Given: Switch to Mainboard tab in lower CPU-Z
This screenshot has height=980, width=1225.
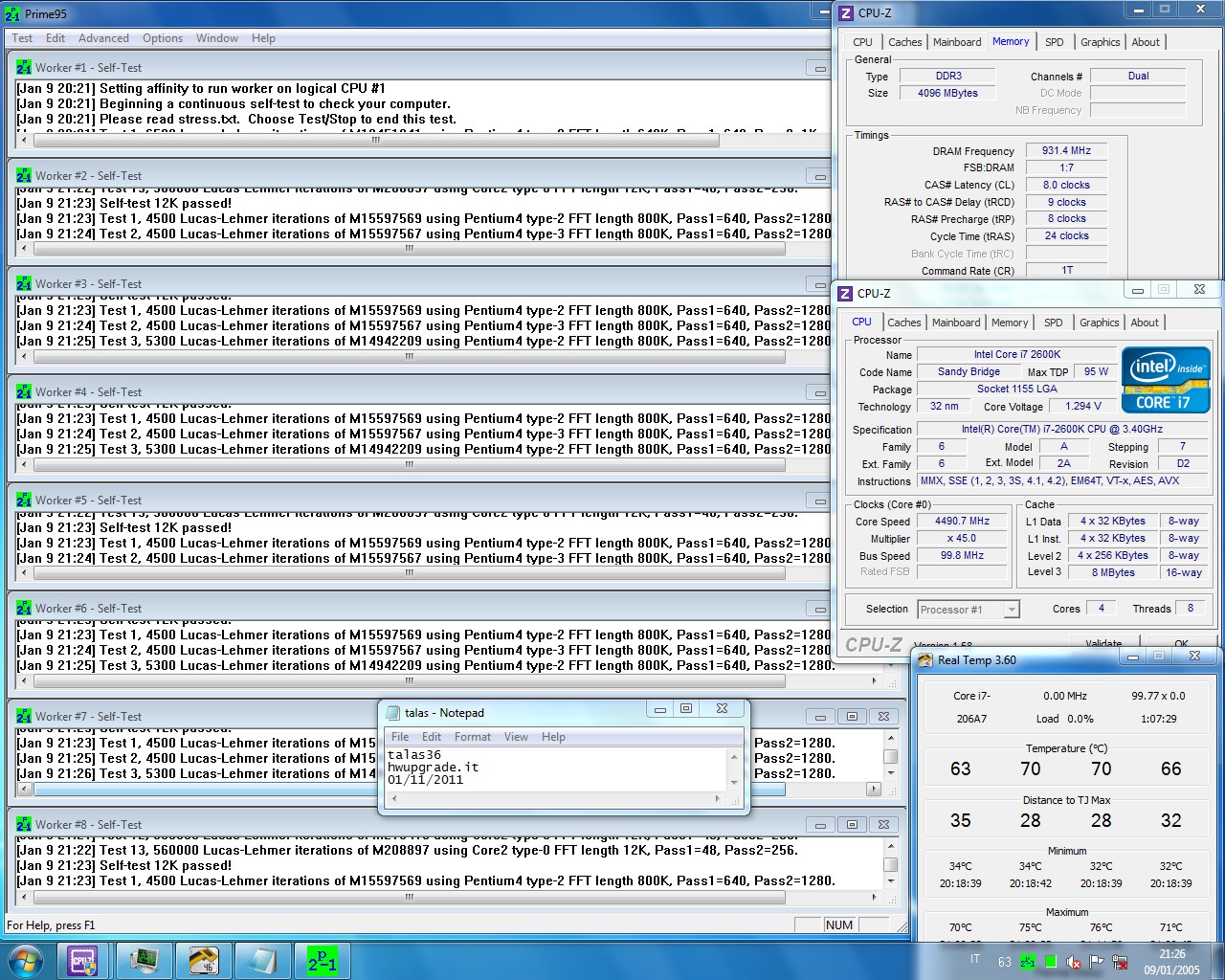Looking at the screenshot, I should [956, 323].
